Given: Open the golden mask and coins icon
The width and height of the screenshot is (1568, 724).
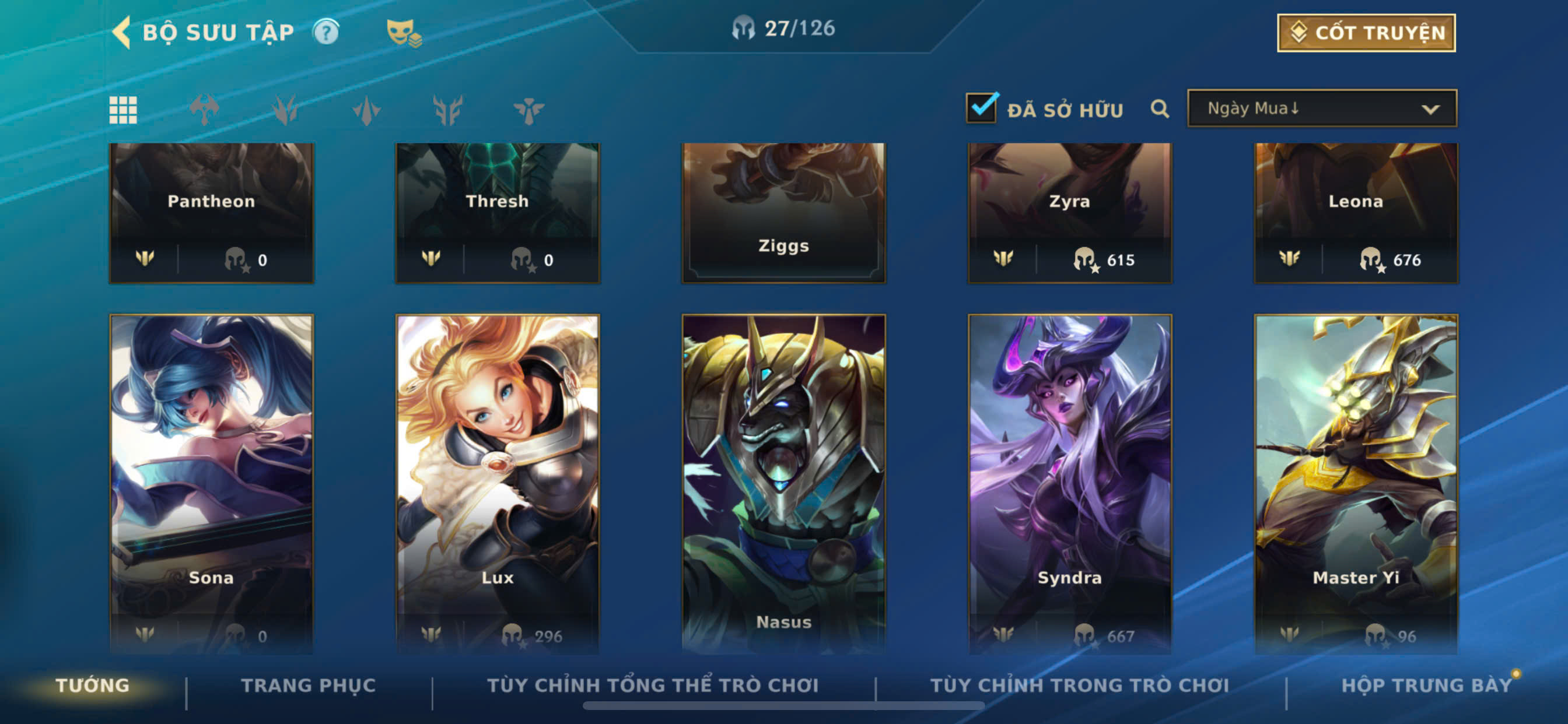Looking at the screenshot, I should tap(404, 33).
